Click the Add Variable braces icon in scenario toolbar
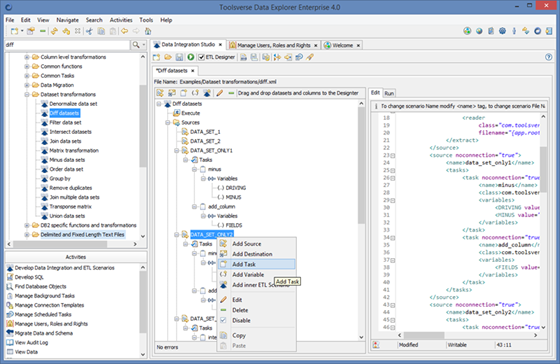 (195, 93)
